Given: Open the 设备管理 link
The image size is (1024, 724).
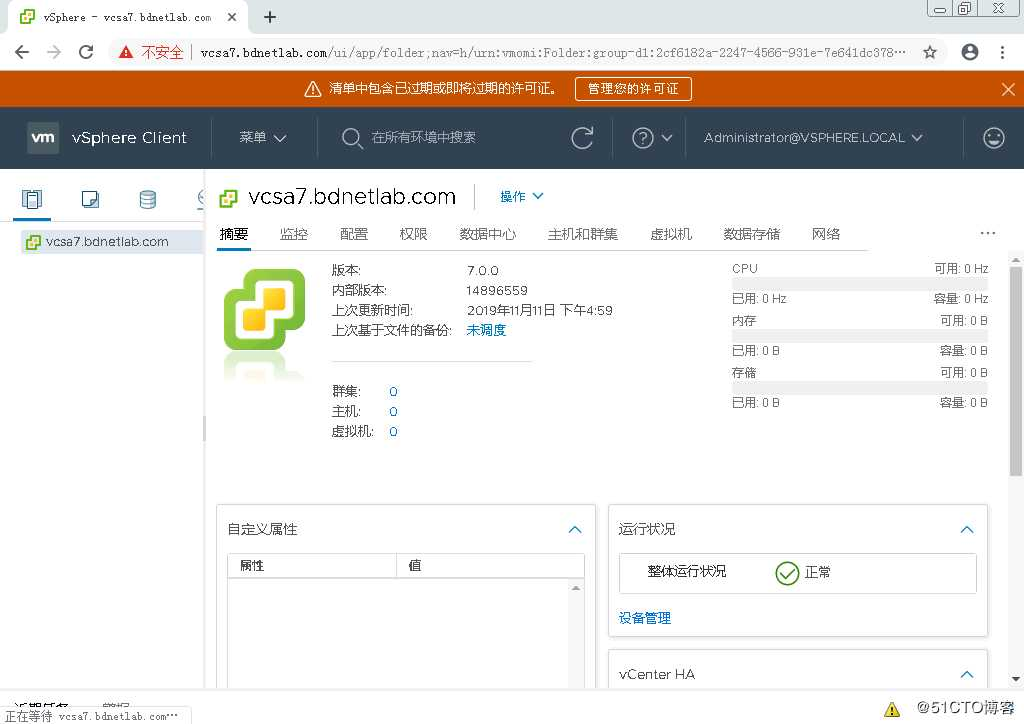Looking at the screenshot, I should 645,618.
